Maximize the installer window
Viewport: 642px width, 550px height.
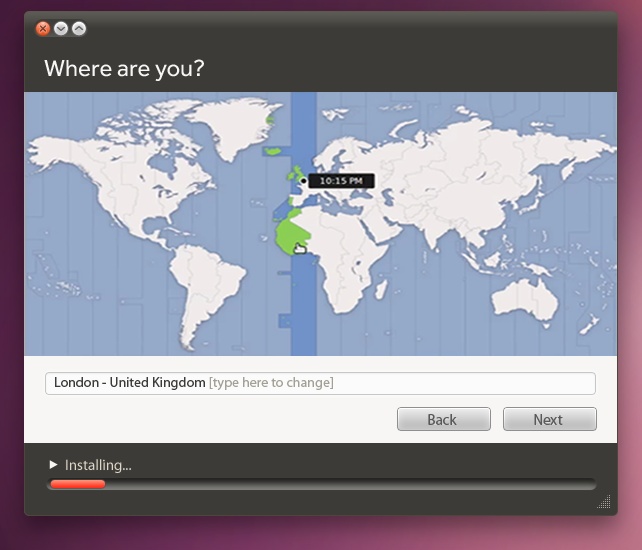[79, 28]
